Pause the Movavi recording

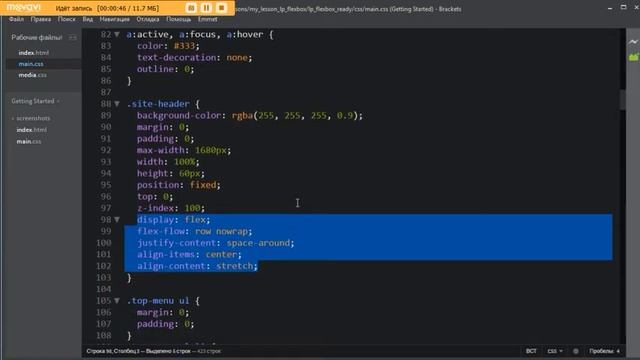(x=206, y=8)
